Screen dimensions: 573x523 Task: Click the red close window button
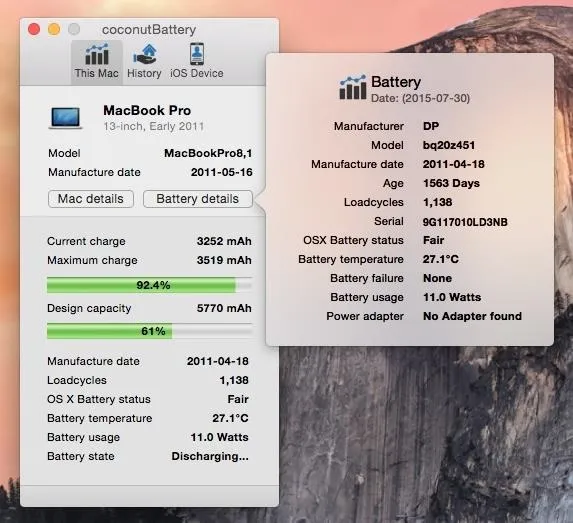click(x=34, y=29)
